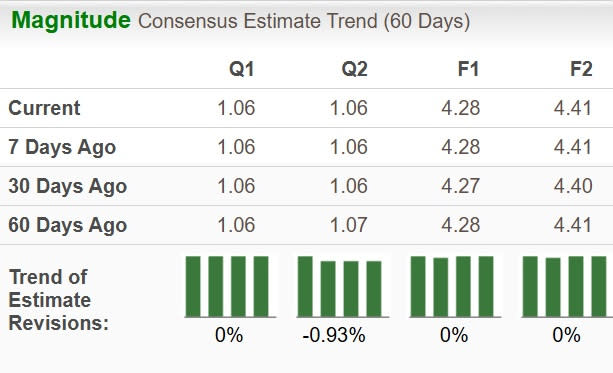Click the Q2 value 1.07 from 60 days ago

(x=349, y=225)
